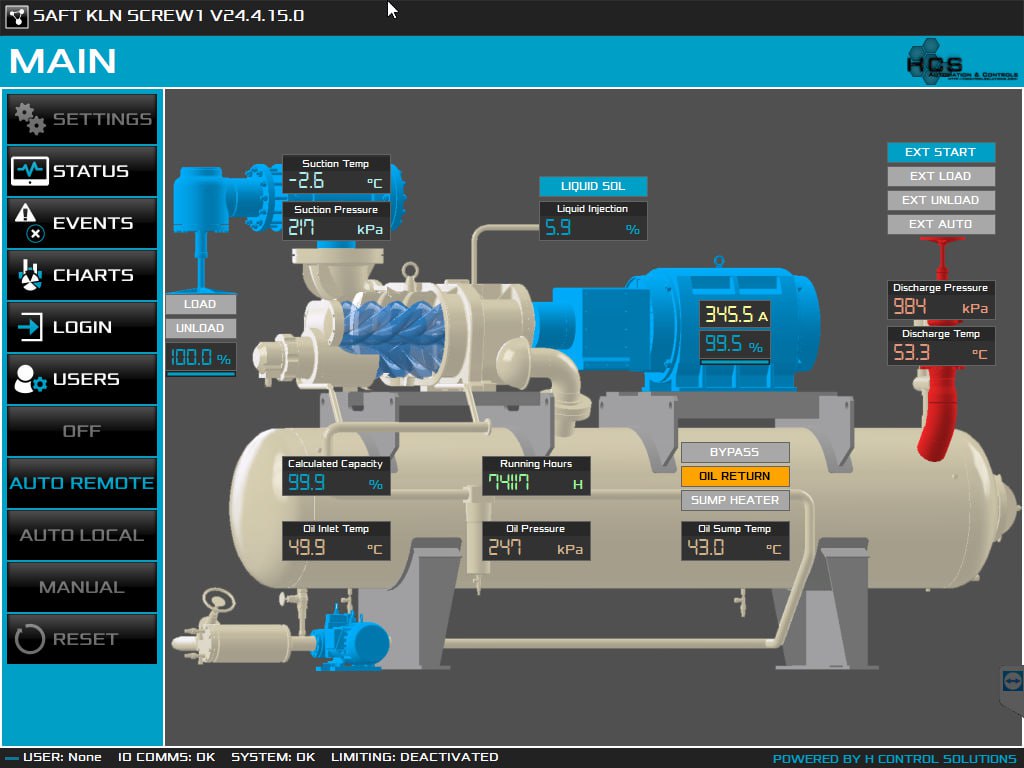Click the Oil Sump Temp readout

pos(735,541)
